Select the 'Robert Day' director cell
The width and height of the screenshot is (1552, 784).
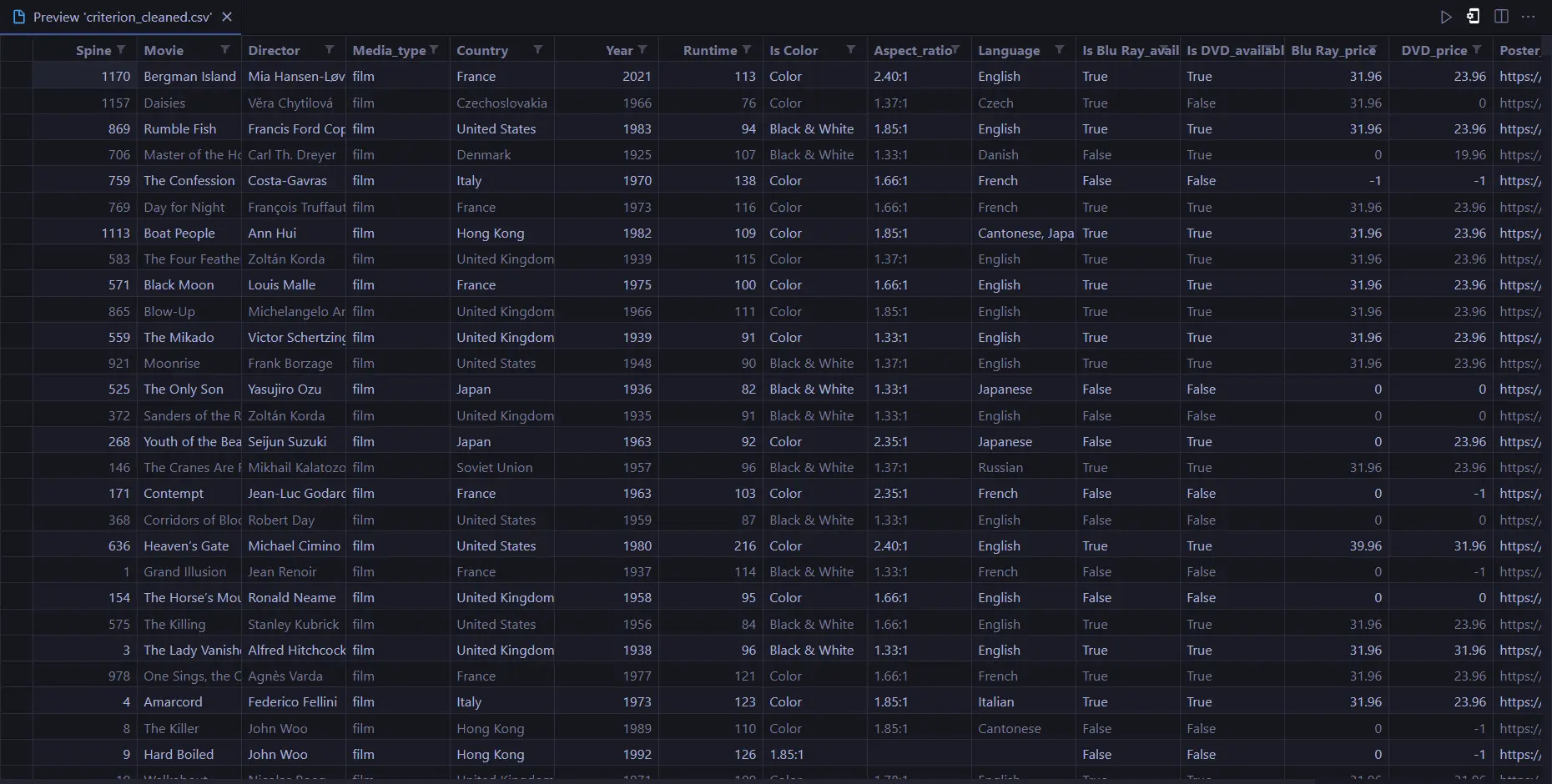[294, 520]
